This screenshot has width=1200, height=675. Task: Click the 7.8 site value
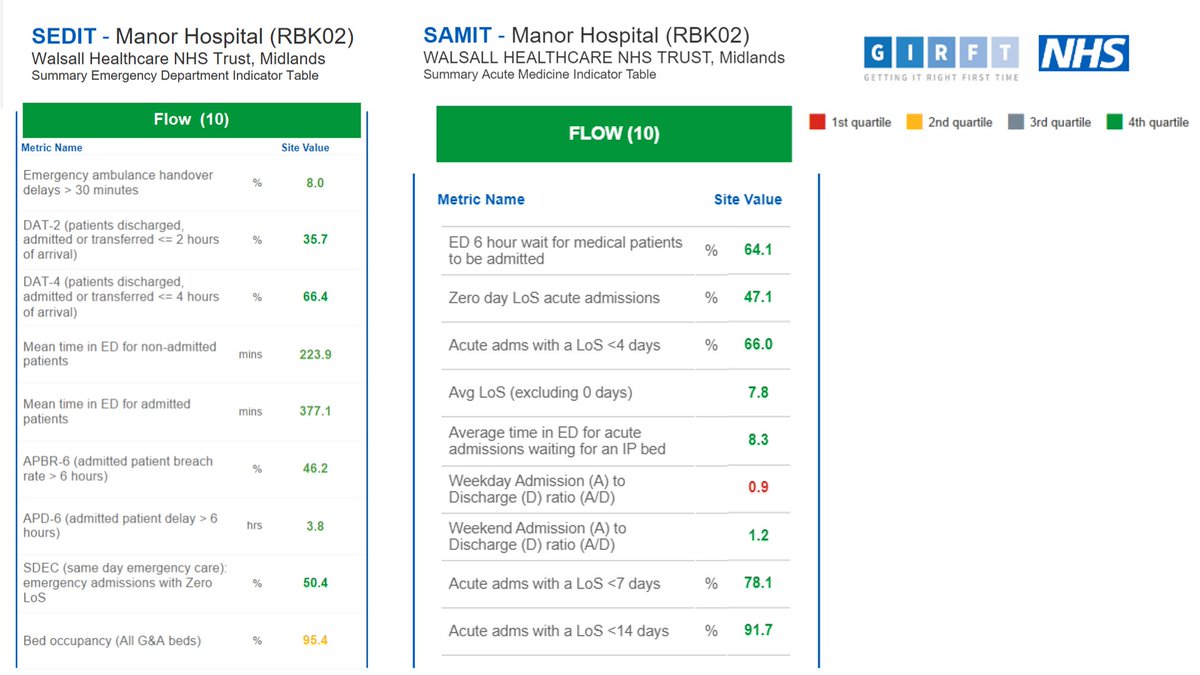(x=758, y=393)
